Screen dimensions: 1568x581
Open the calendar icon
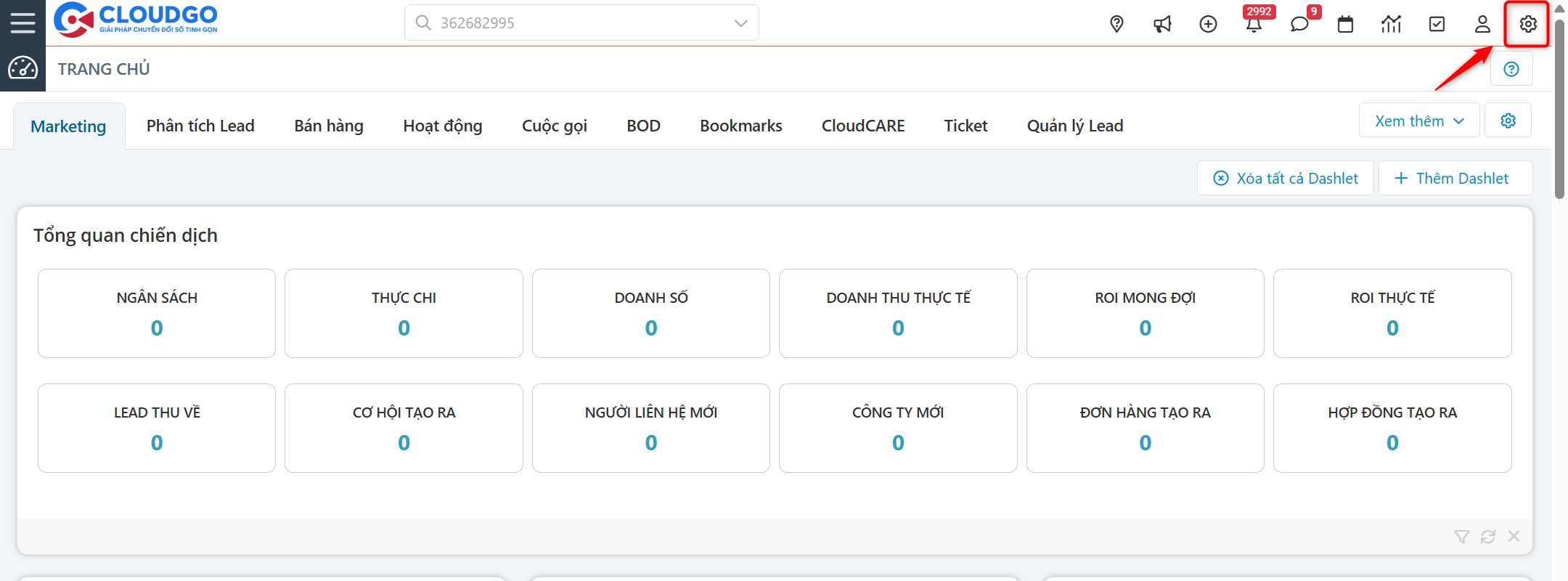(x=1345, y=24)
